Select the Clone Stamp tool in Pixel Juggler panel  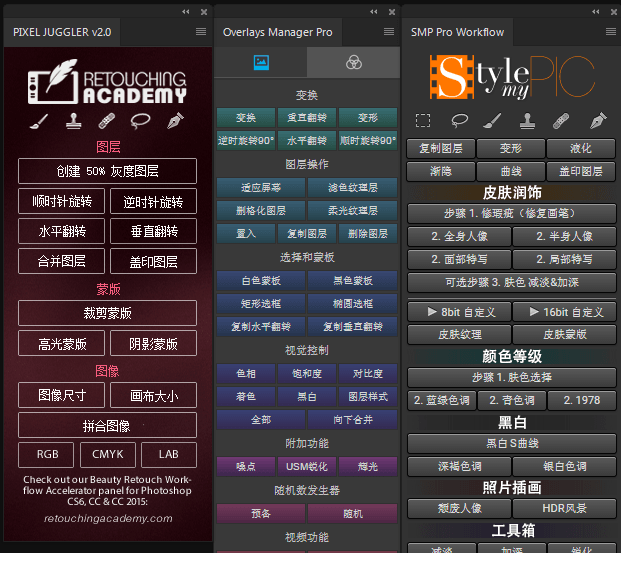coord(74,121)
